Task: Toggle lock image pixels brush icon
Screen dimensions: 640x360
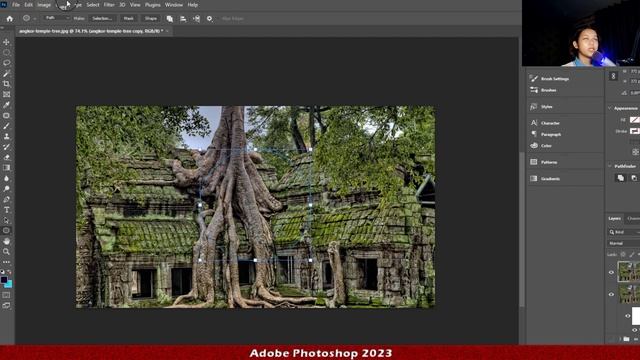Action: [632, 254]
